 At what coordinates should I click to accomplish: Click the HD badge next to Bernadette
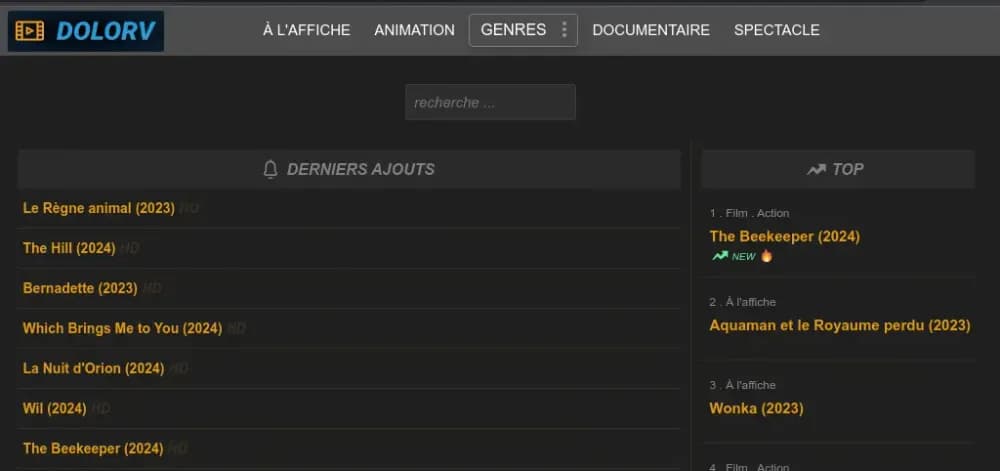(x=152, y=289)
